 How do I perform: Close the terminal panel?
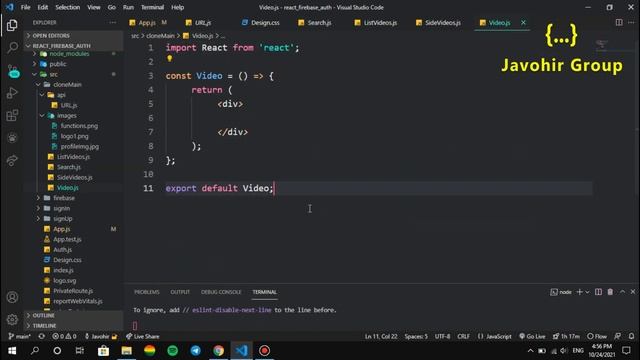(x=633, y=292)
